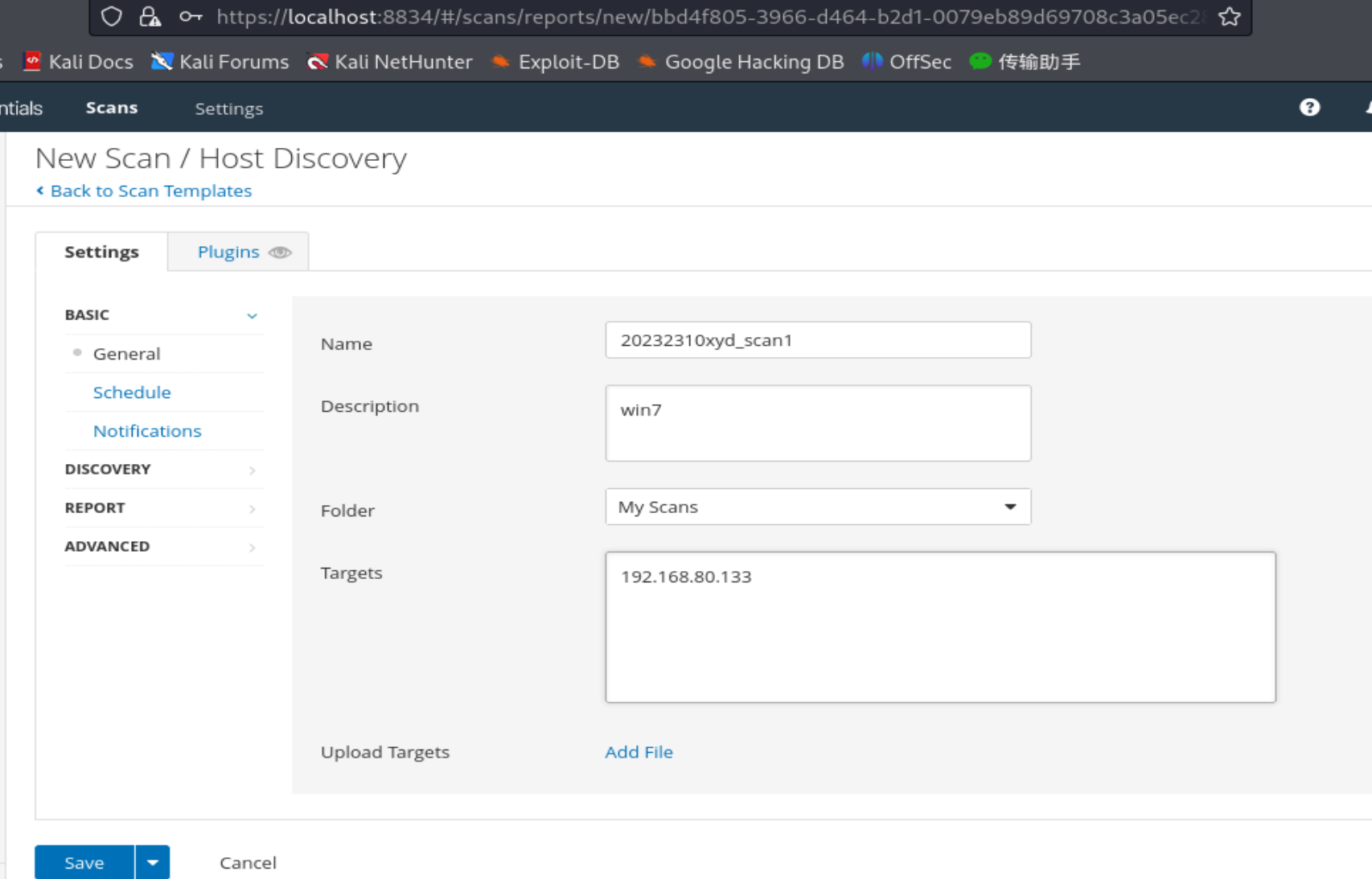Screen dimensions: 1372x879
Task: Click the Kali Forums bookmark icon
Action: pyautogui.click(x=162, y=61)
